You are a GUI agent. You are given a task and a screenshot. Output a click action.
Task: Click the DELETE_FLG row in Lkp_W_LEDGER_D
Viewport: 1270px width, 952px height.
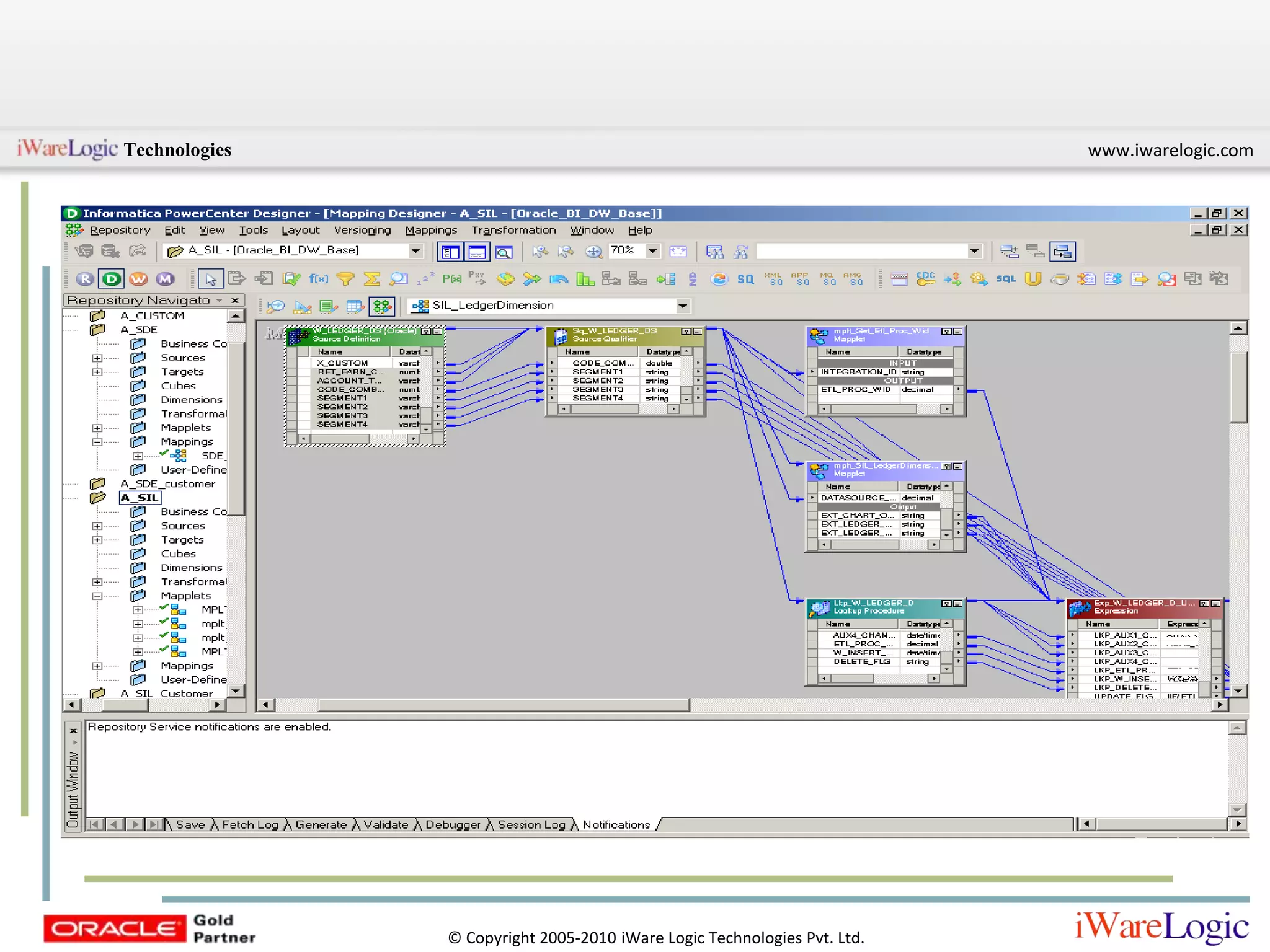click(861, 662)
